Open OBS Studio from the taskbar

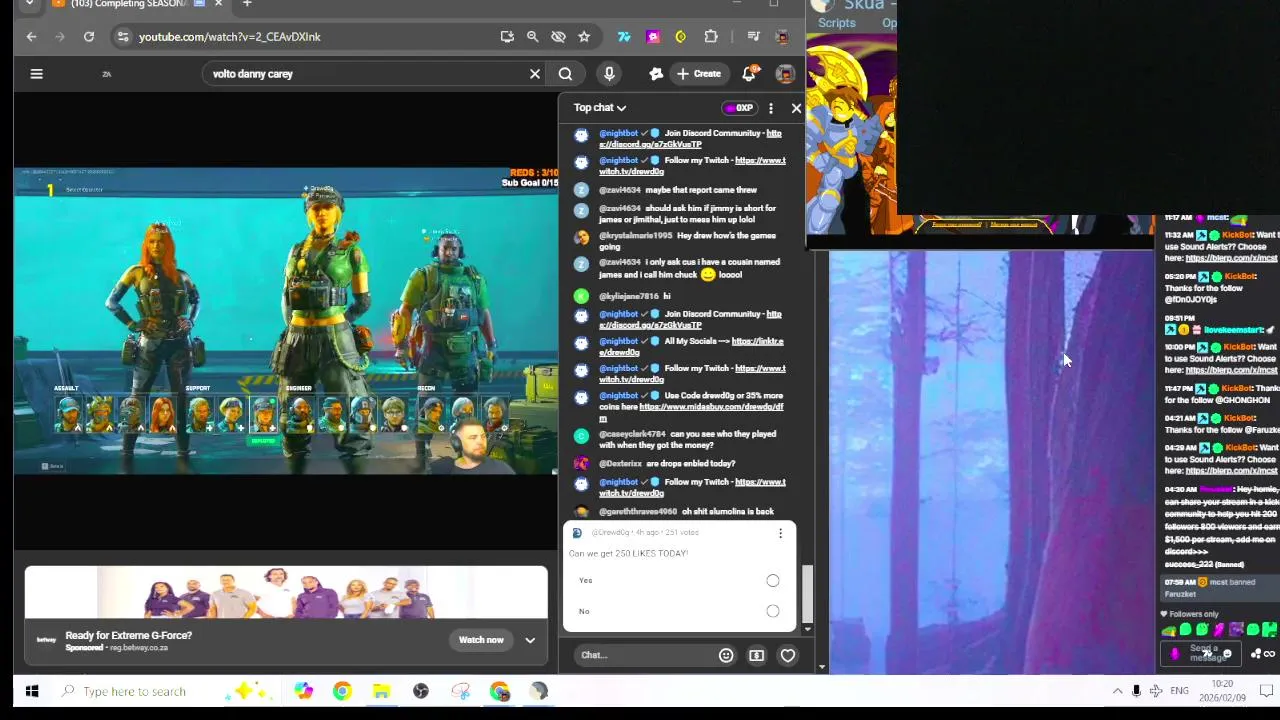click(421, 691)
